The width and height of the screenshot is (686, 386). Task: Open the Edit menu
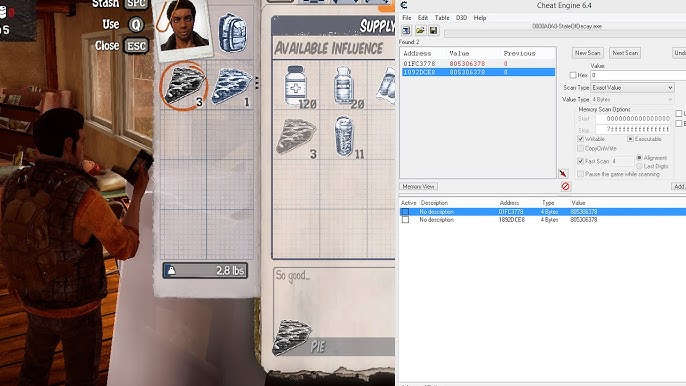[x=423, y=18]
